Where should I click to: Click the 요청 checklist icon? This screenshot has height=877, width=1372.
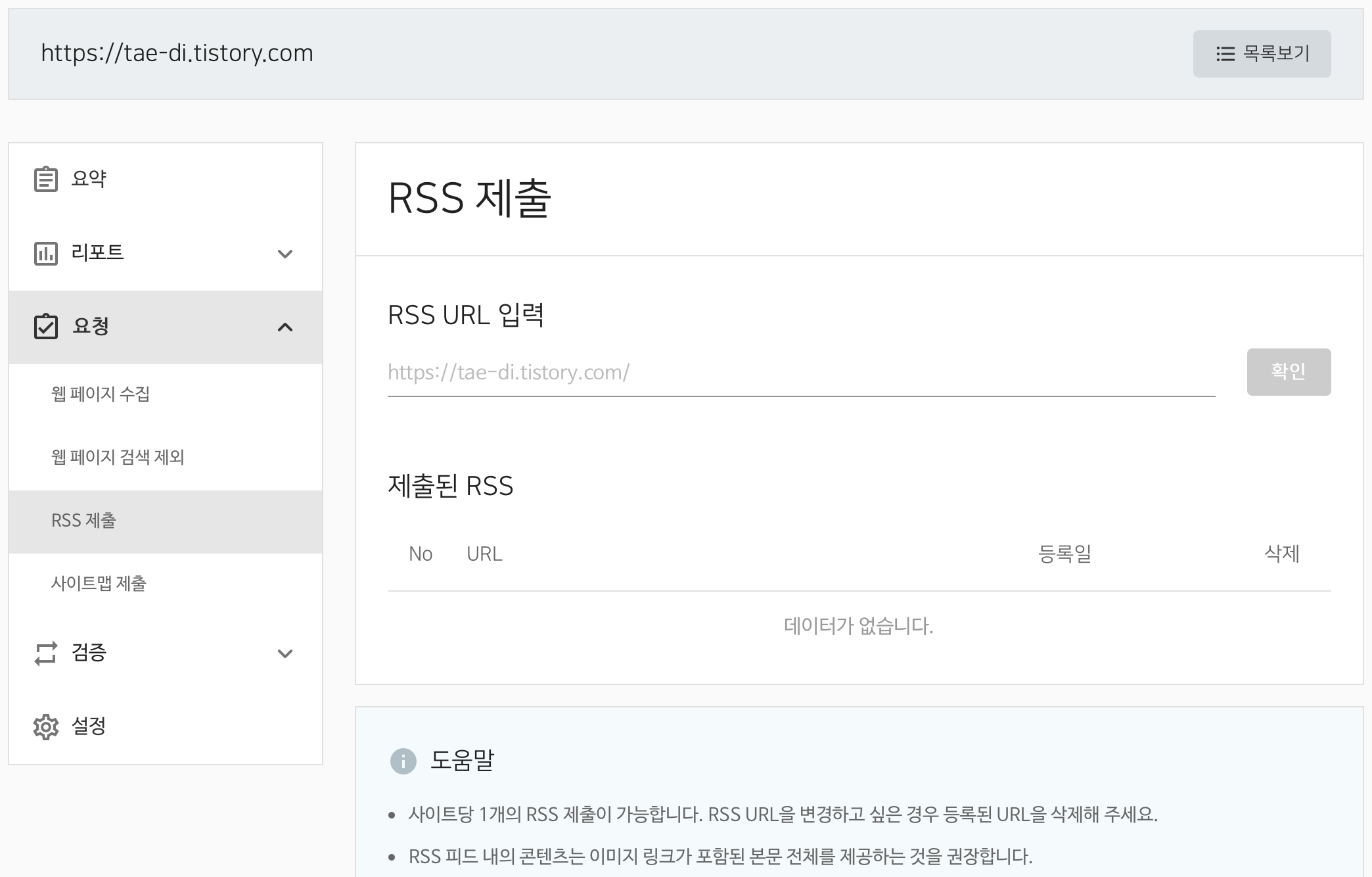45,326
